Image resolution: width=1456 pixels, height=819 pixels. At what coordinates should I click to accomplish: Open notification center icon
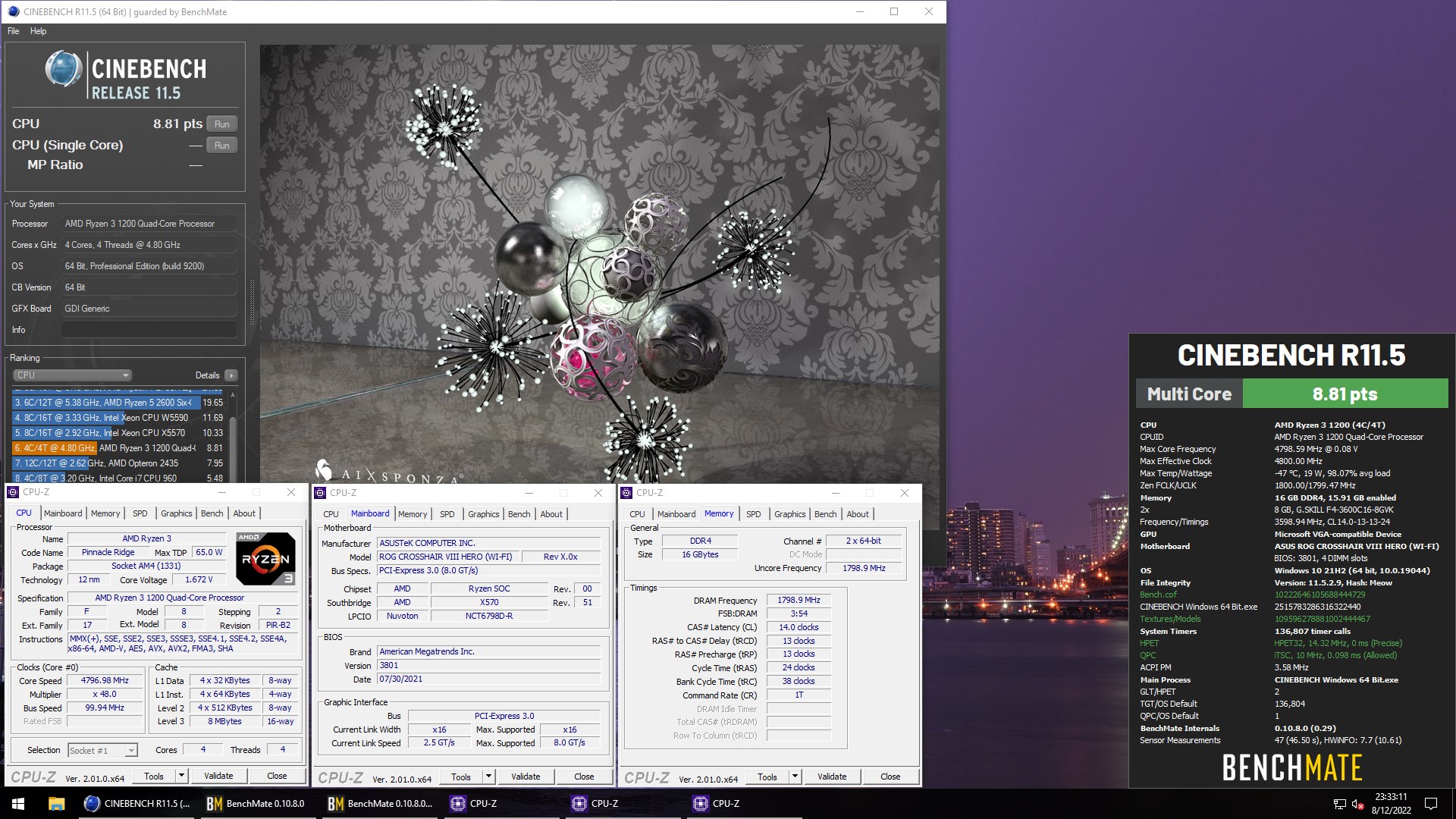click(1431, 804)
